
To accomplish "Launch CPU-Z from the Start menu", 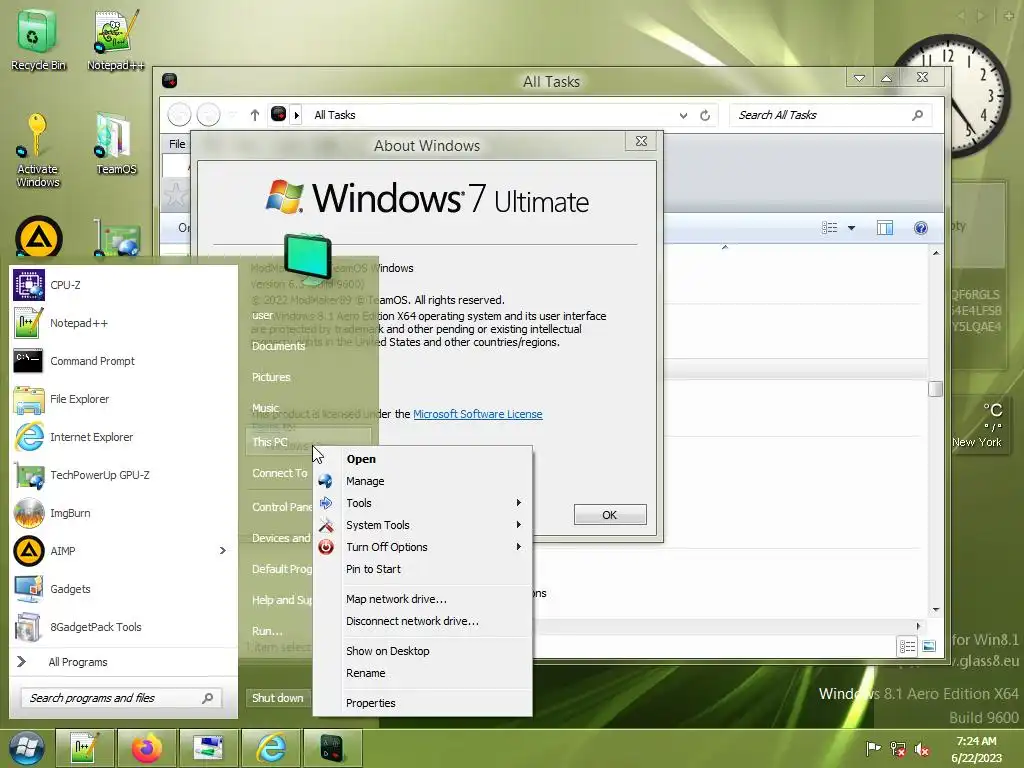I will point(123,285).
